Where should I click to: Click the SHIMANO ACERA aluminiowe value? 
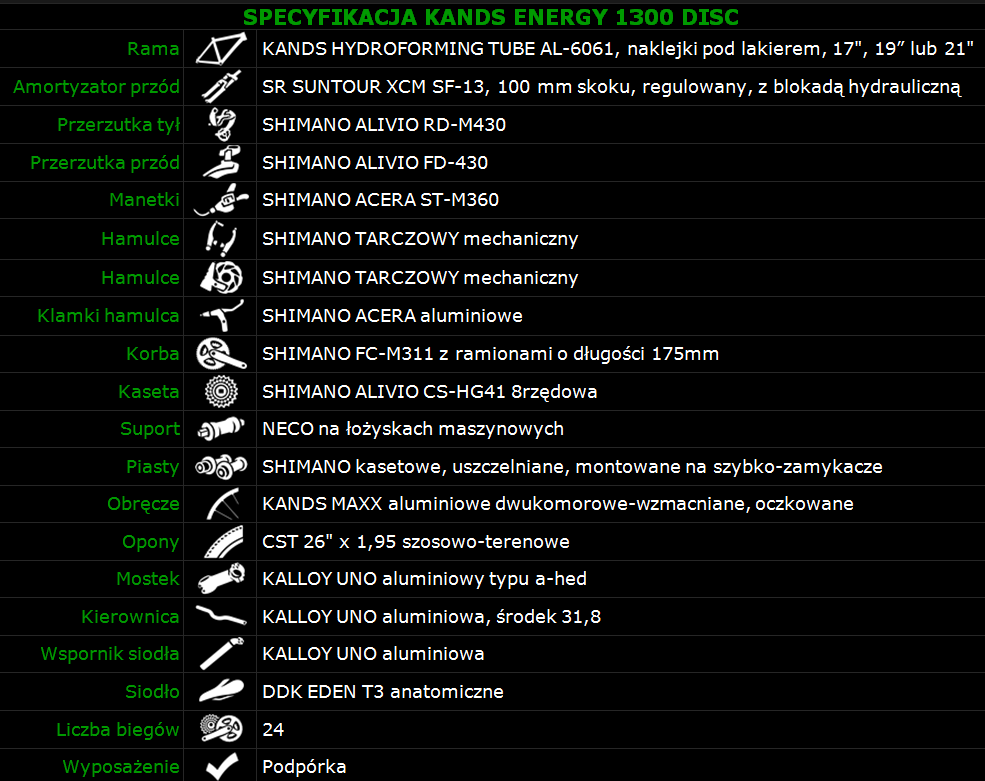392,315
